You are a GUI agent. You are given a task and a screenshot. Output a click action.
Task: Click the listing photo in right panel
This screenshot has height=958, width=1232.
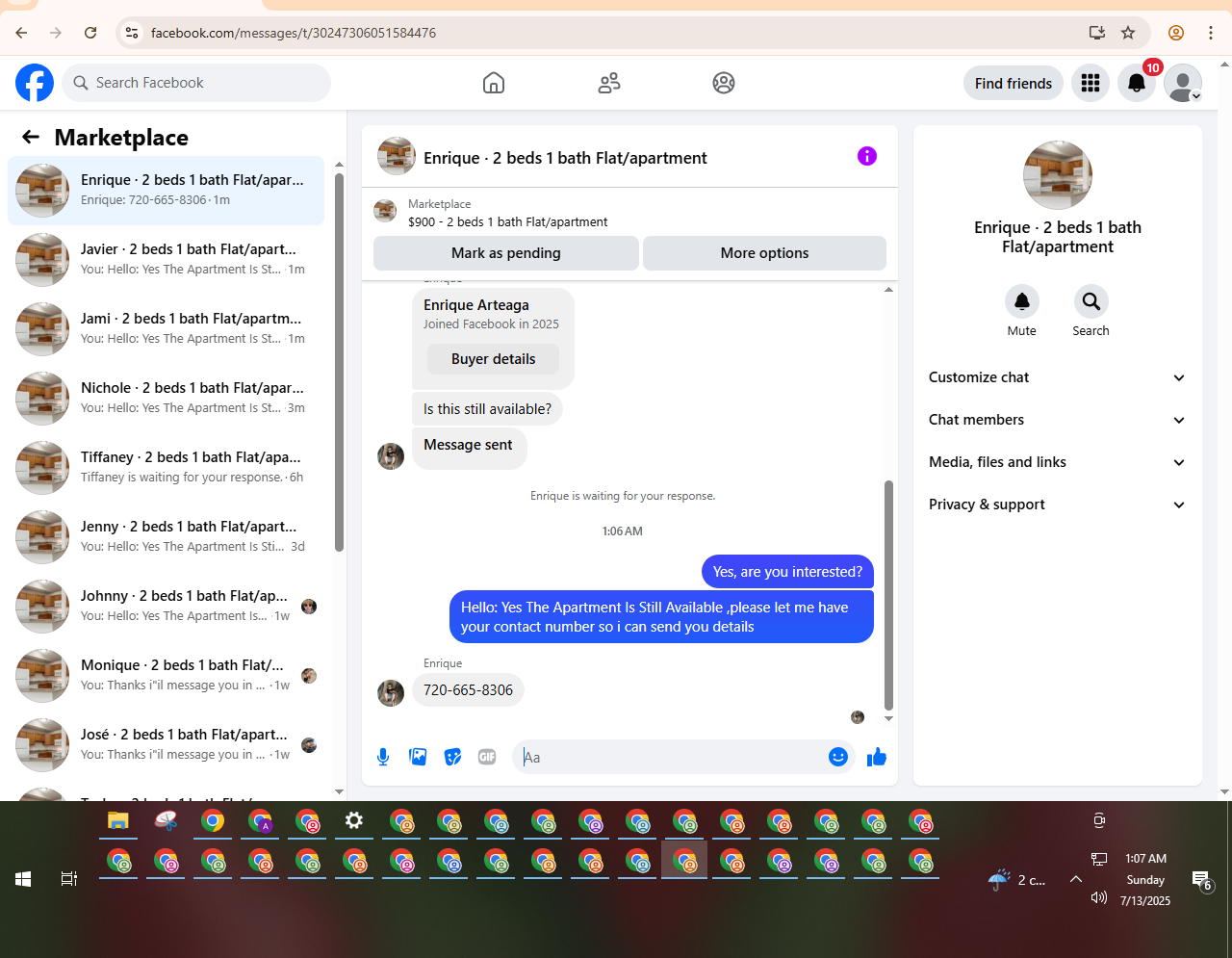pos(1058,175)
